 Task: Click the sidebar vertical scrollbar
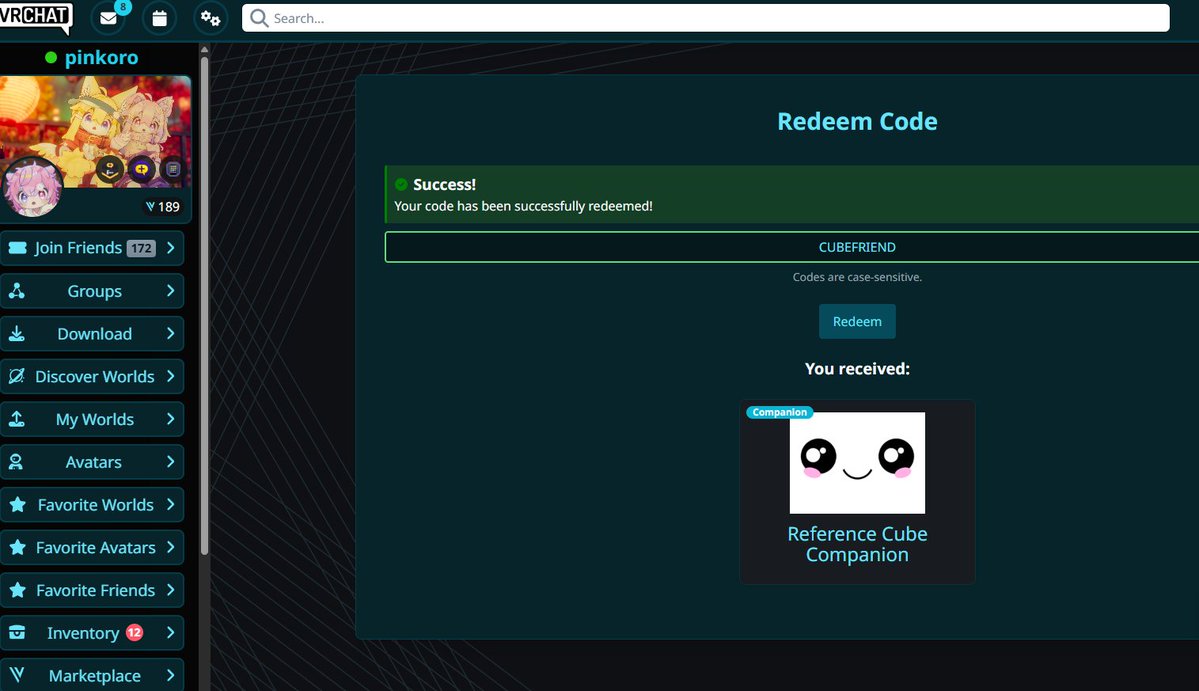[204, 304]
